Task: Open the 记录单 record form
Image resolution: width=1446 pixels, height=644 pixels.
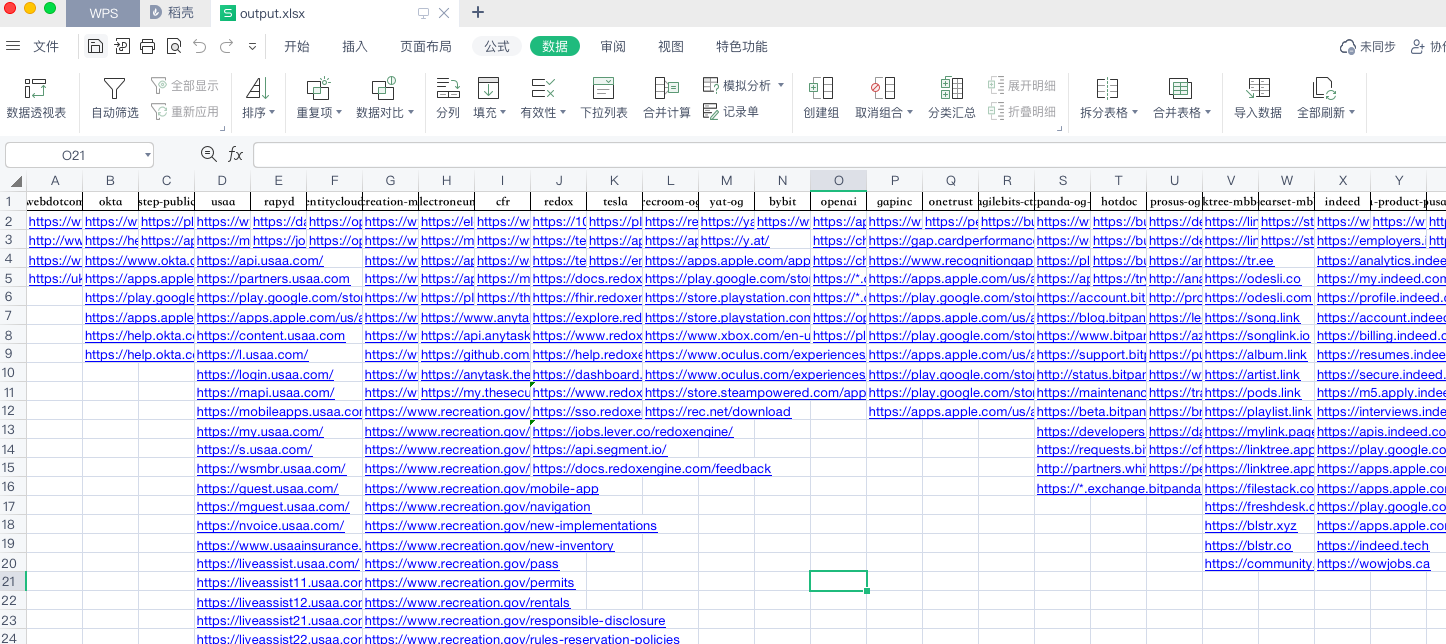Action: (731, 111)
